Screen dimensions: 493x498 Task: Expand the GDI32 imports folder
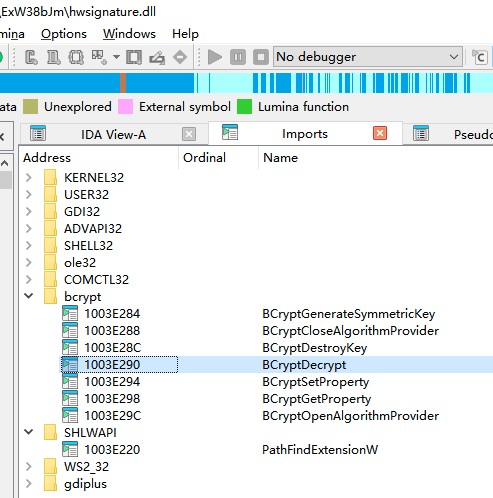pyautogui.click(x=29, y=211)
